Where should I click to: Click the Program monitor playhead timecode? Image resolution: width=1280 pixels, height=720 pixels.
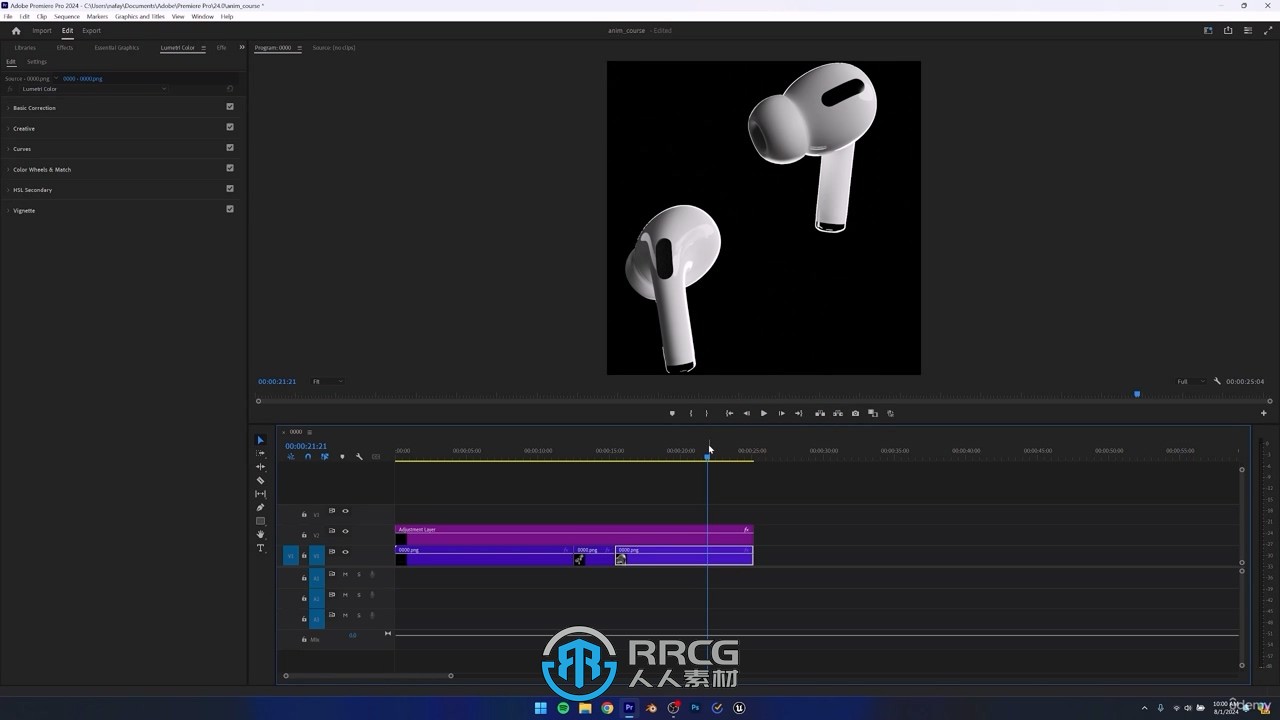[x=277, y=381]
